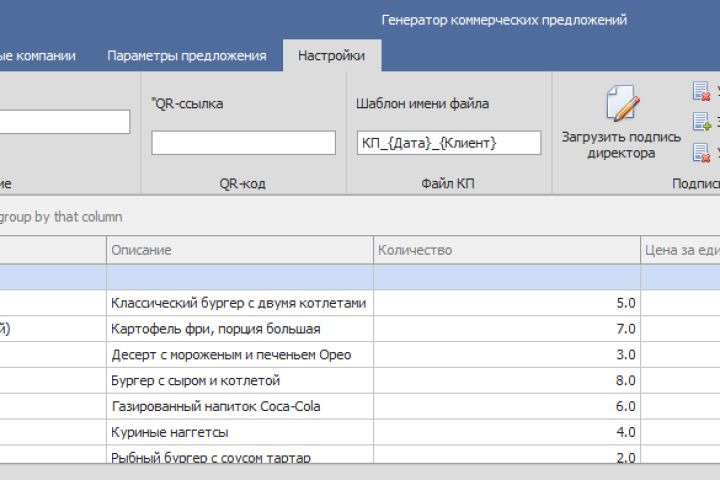Screen dimensions: 720x480
Task: Focus the QR-ссылка input field
Action: click(243, 143)
